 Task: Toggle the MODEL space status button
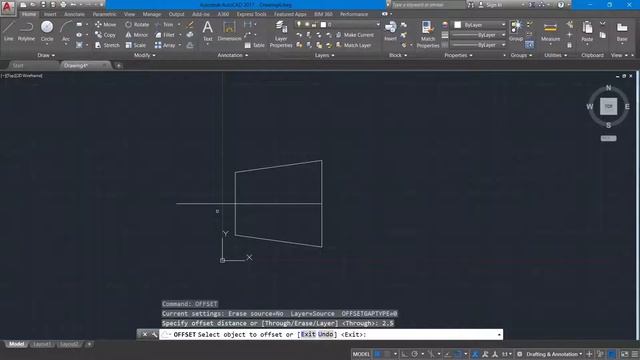[361, 354]
